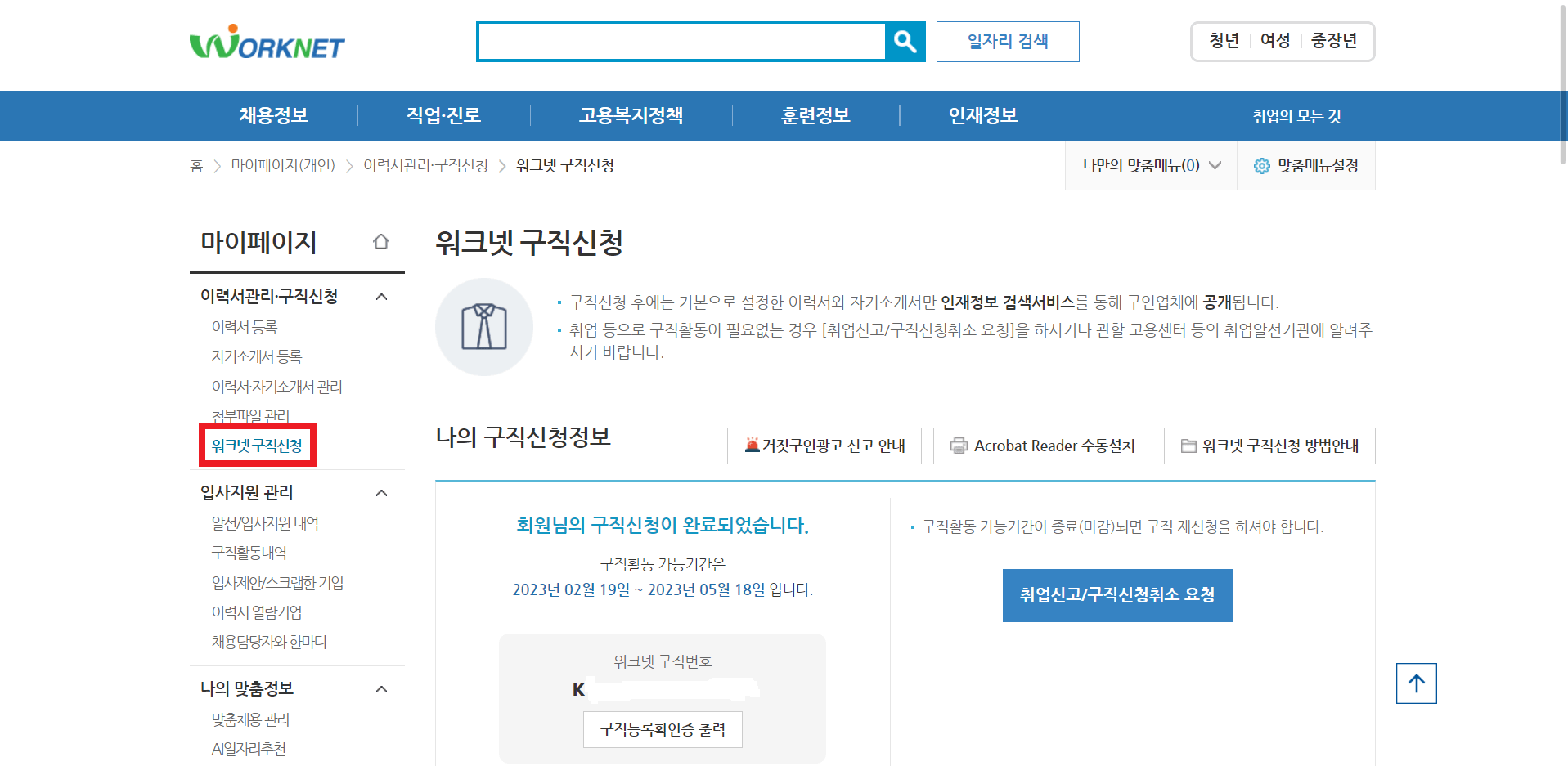Open 알선/입사지원 내역 in the sidebar
The height and width of the screenshot is (766, 1568).
(265, 523)
